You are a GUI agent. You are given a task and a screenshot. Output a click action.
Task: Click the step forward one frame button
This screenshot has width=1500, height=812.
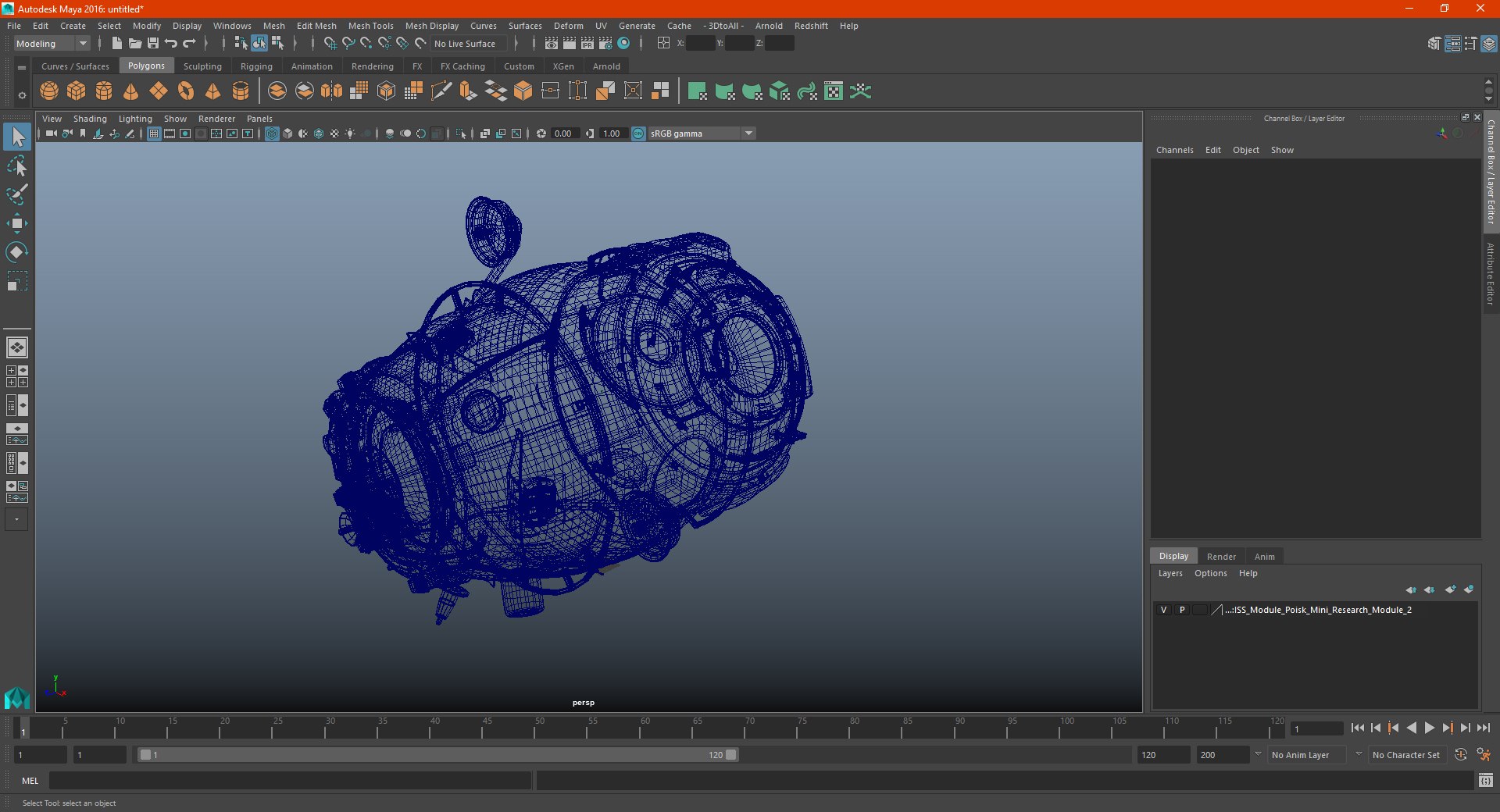tap(1466, 728)
